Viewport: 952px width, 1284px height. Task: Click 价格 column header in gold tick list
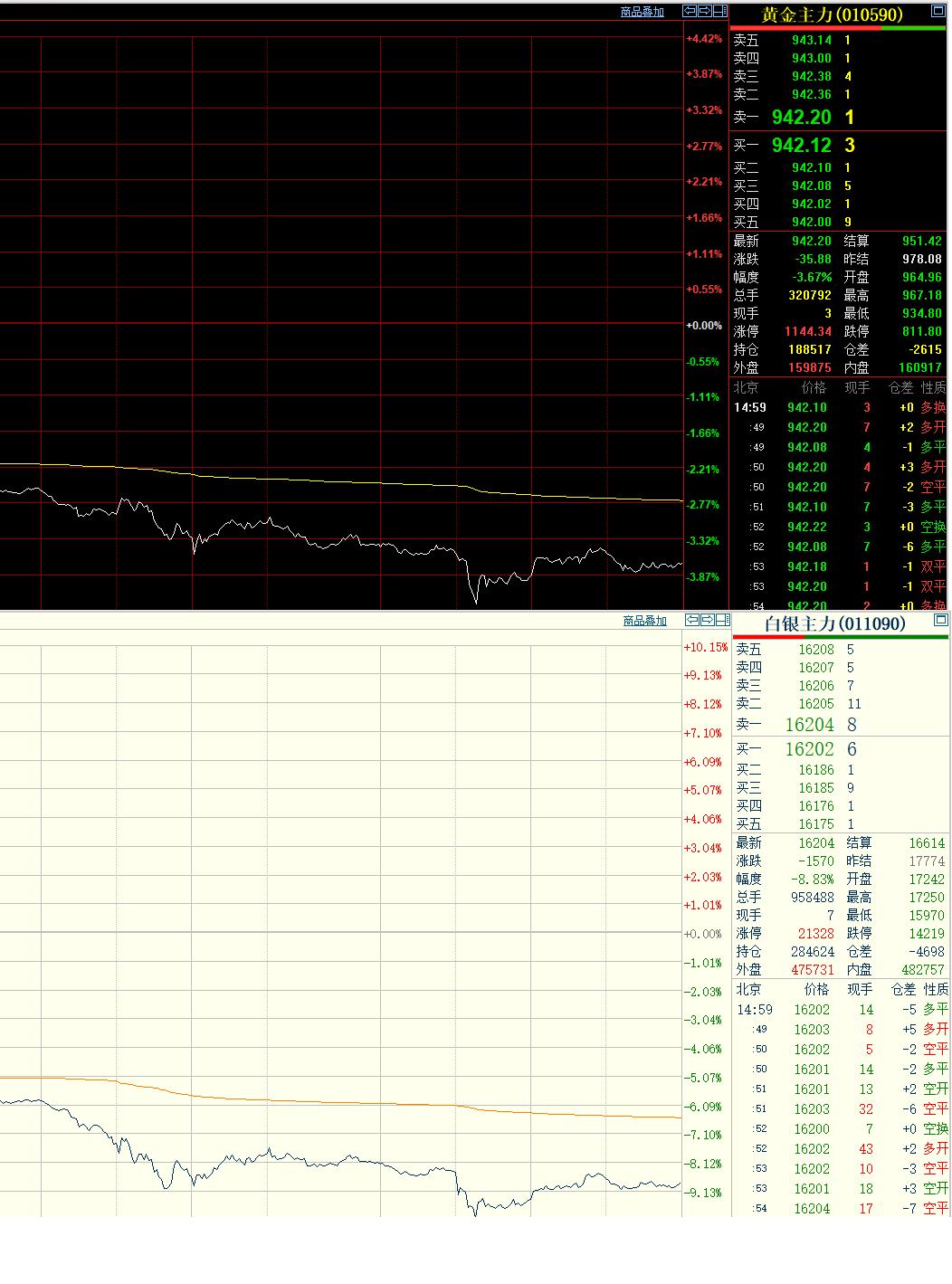[x=814, y=387]
